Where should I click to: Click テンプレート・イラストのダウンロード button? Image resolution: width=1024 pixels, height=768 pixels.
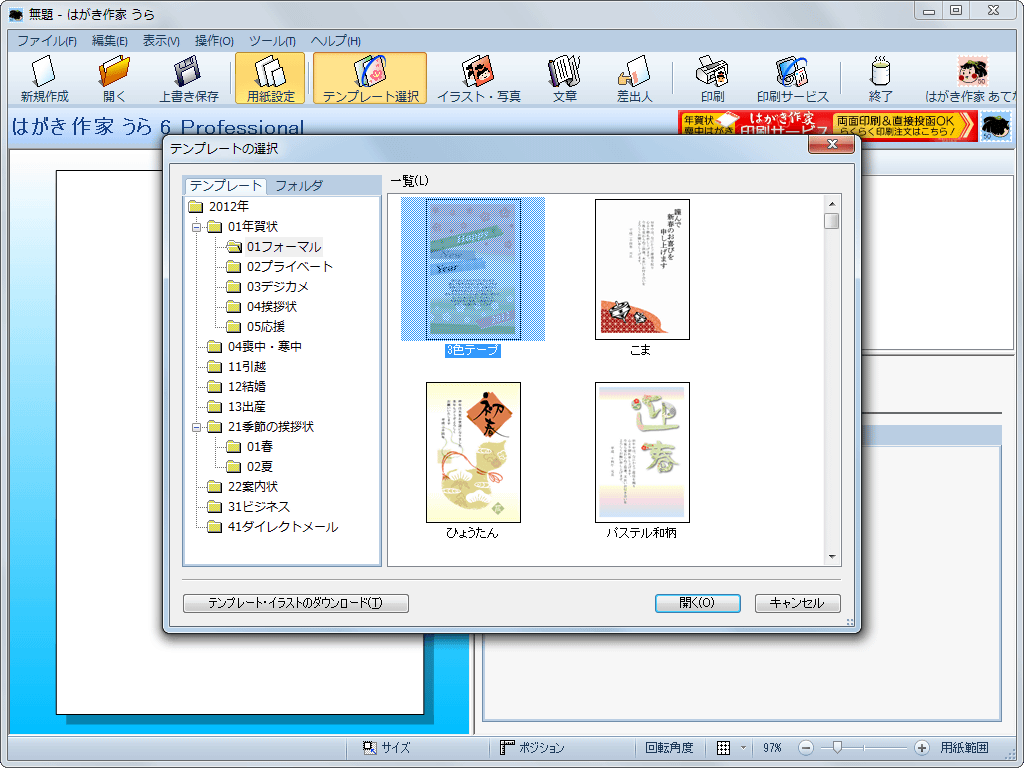point(296,603)
